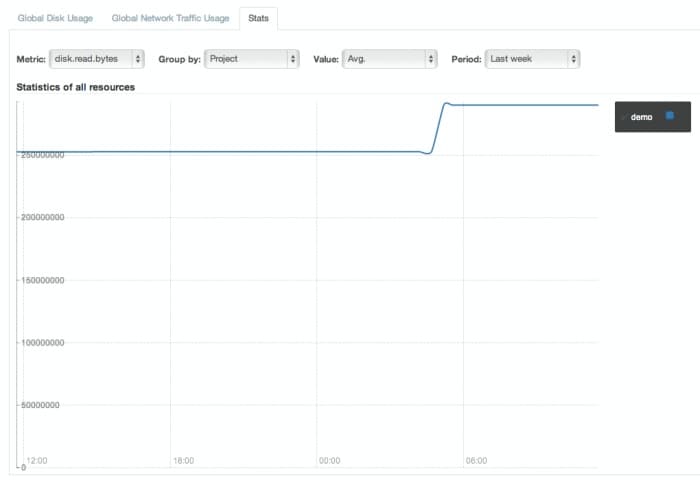
Task: Click the 12:00 time axis label
Action: click(36, 461)
